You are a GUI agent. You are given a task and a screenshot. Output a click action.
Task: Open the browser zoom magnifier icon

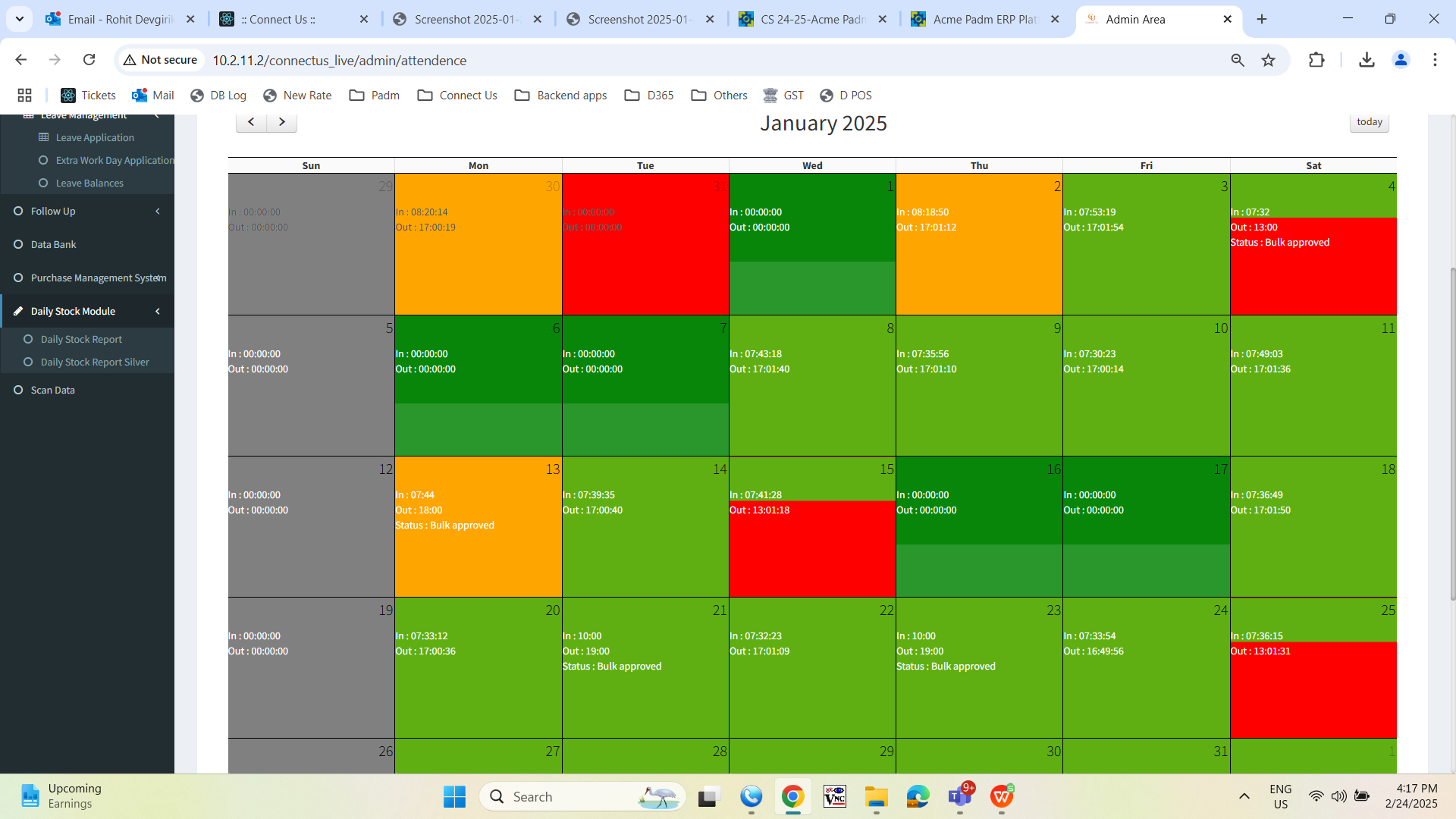tap(1238, 60)
